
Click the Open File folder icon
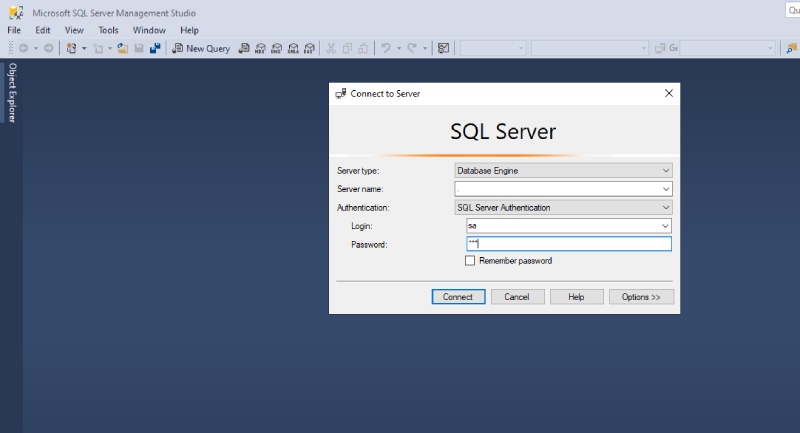[122, 48]
